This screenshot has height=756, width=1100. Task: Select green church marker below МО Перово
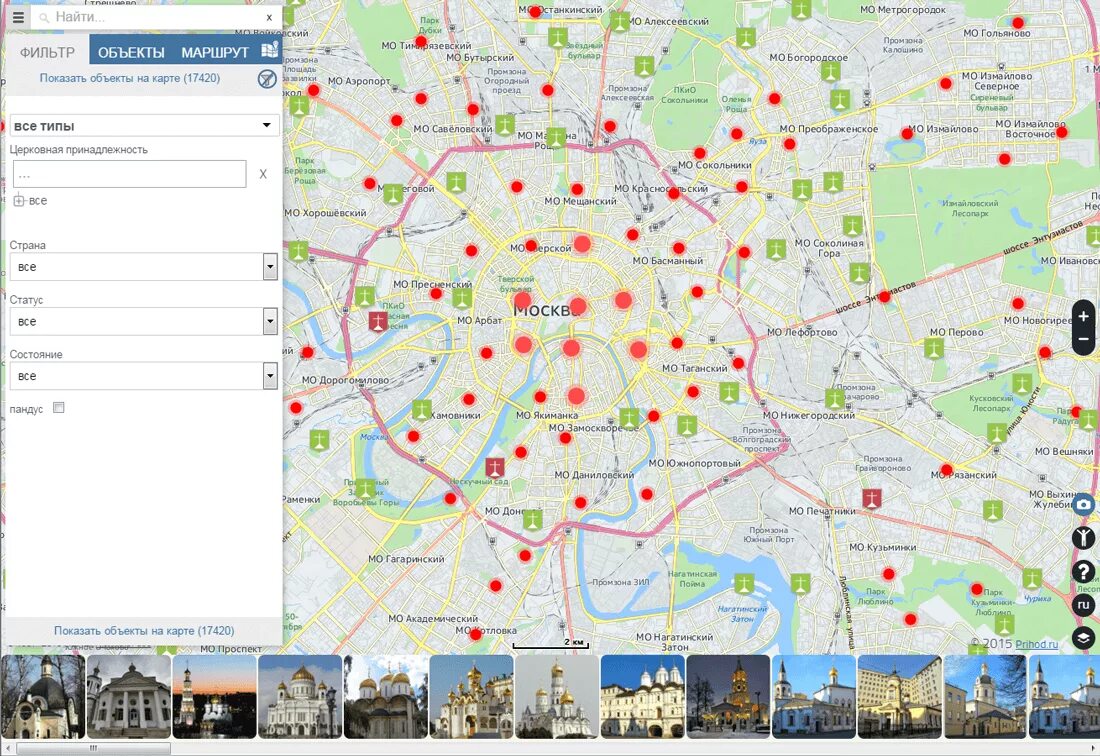(934, 349)
